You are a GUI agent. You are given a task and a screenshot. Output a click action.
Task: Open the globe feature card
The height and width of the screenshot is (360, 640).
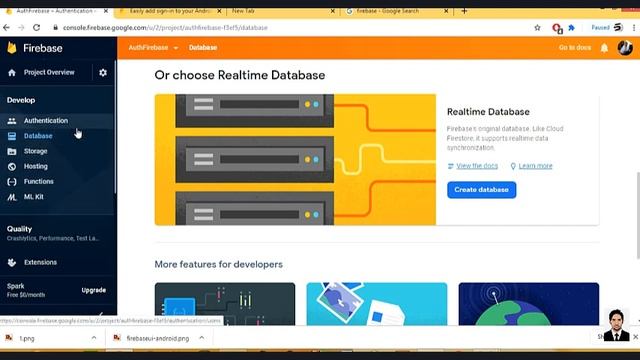(x=529, y=304)
